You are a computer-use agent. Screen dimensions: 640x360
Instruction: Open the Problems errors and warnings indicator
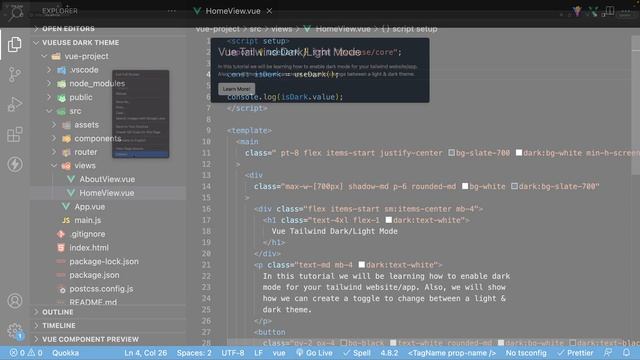tap(26, 353)
